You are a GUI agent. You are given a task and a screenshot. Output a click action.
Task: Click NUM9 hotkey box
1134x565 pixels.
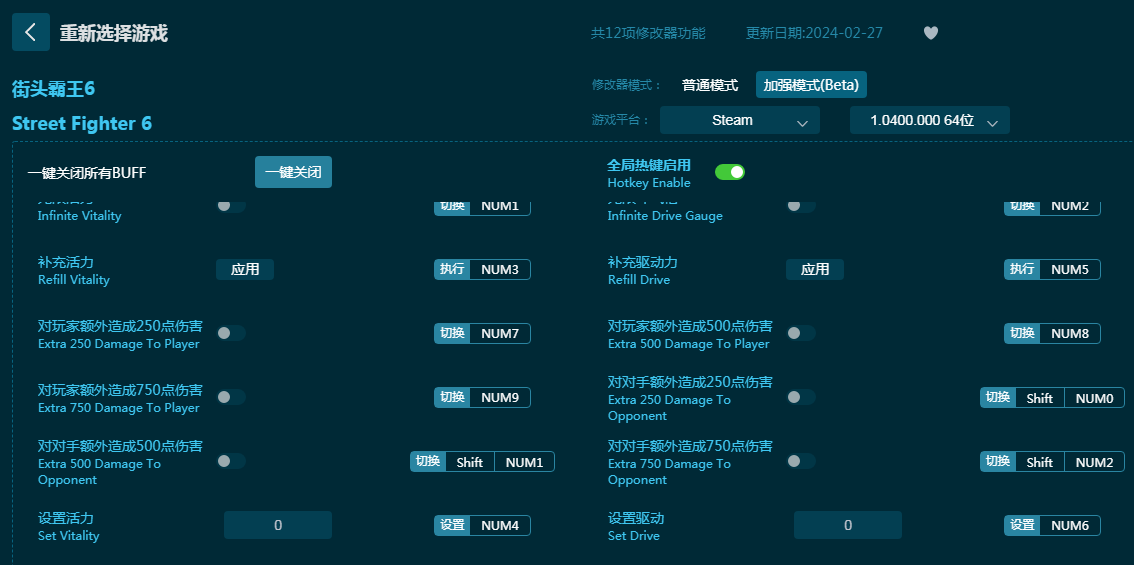500,397
